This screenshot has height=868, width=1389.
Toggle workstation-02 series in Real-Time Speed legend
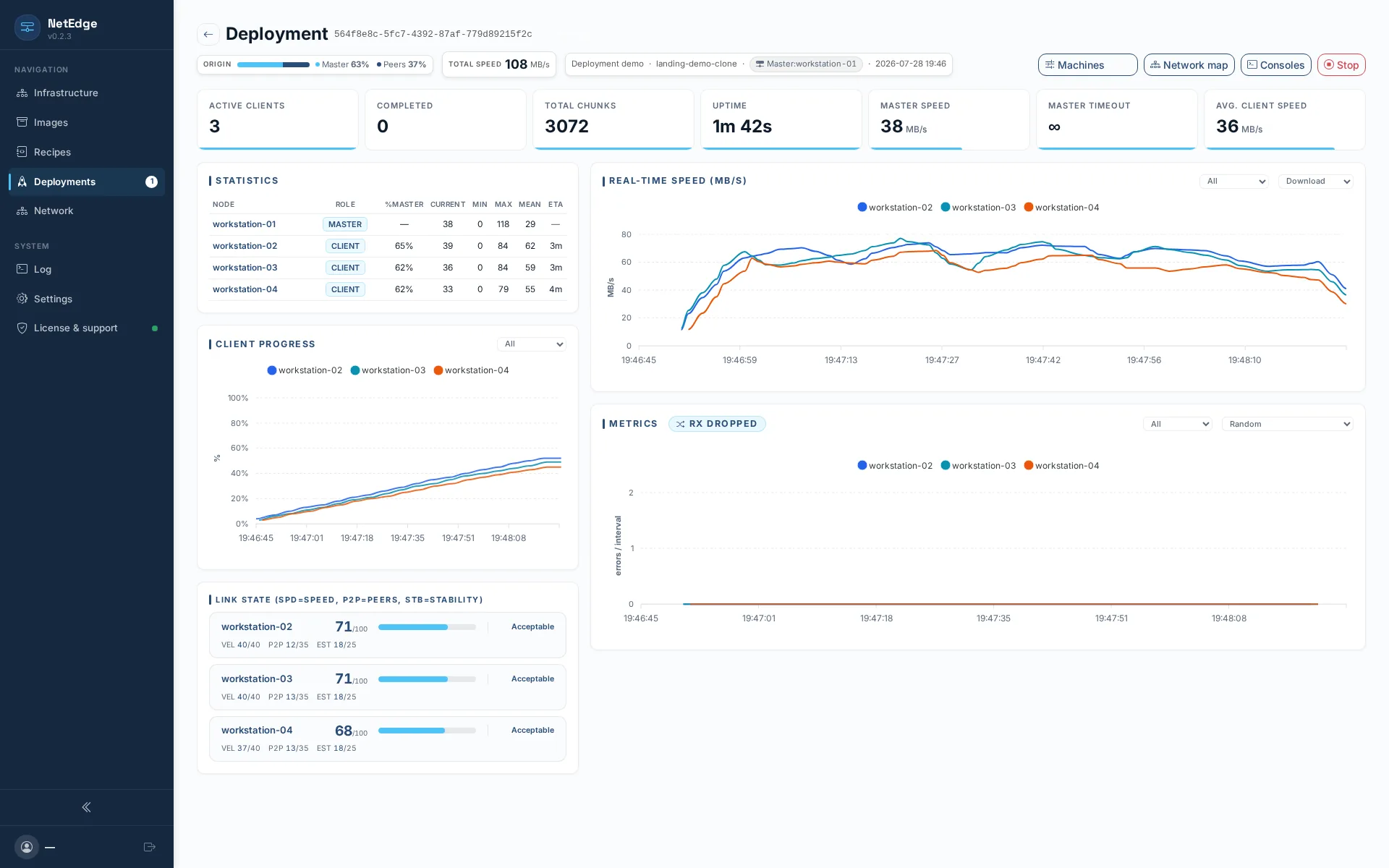tap(895, 208)
